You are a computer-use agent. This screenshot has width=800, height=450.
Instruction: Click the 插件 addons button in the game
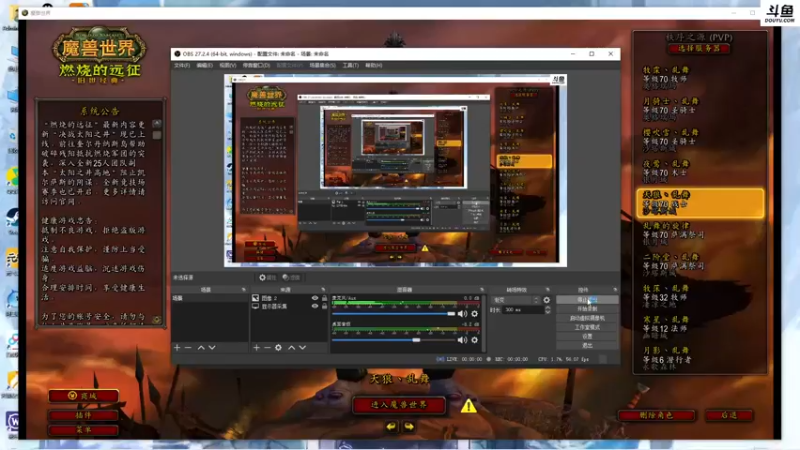tap(84, 415)
